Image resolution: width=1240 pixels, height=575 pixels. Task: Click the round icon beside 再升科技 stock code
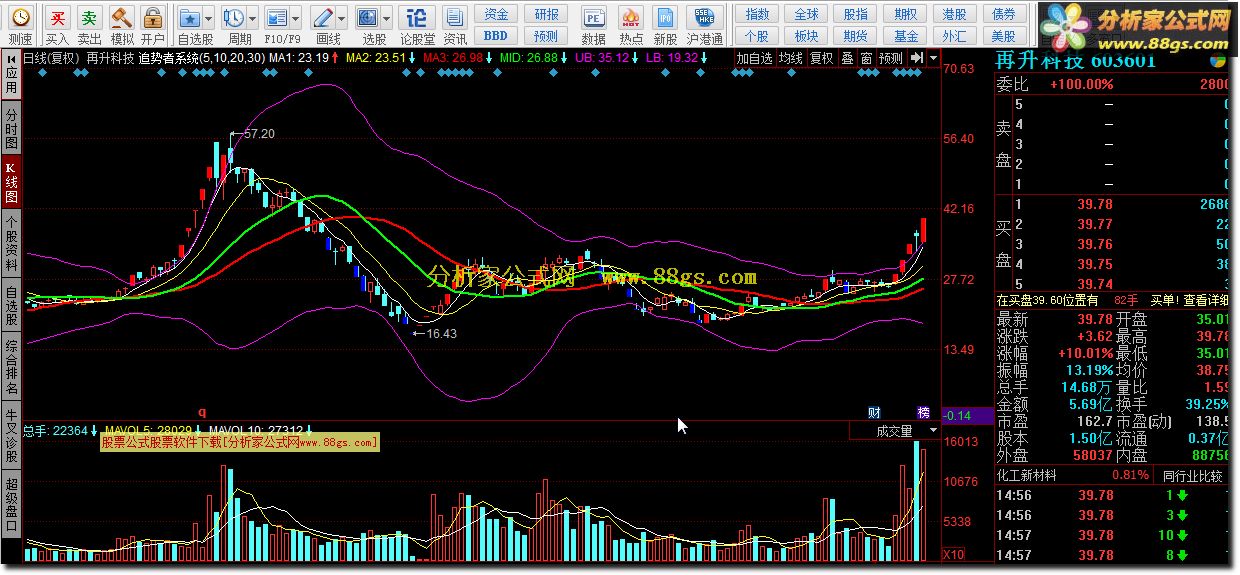click(1217, 60)
